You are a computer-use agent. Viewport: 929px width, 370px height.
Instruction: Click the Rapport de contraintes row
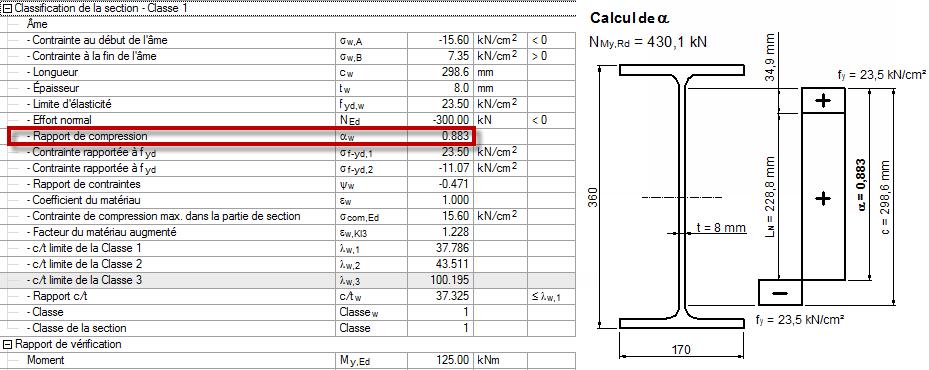[287, 184]
